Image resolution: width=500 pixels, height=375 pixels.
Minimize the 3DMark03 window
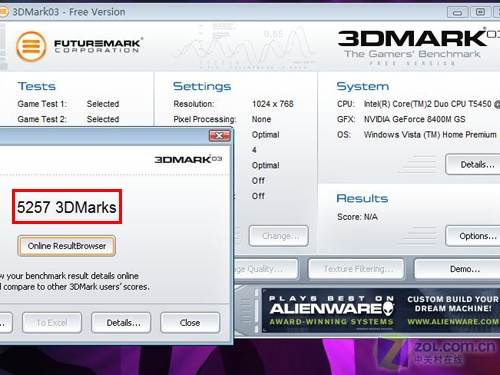(457, 12)
